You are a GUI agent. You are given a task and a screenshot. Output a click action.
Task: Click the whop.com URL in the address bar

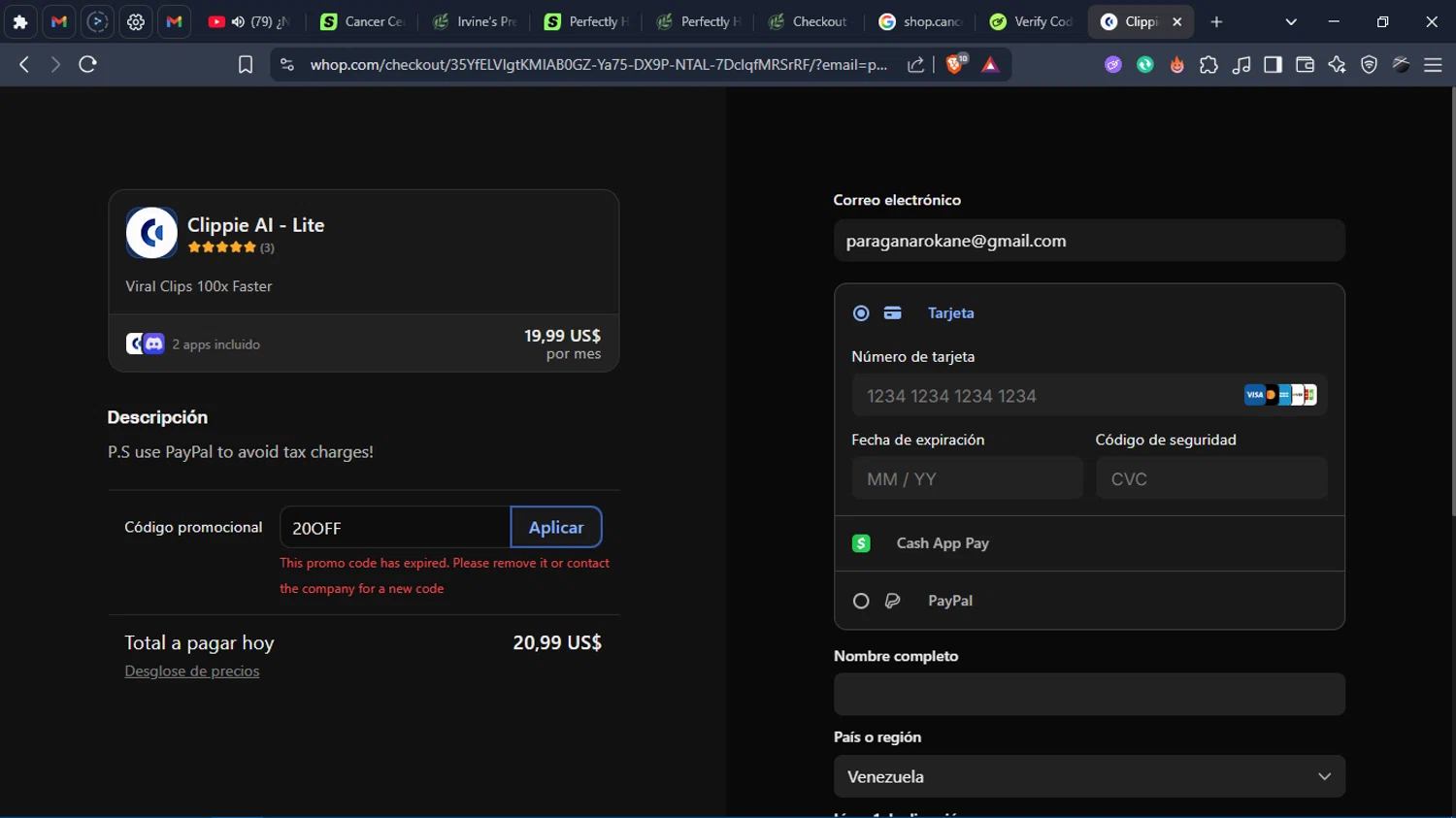598,64
